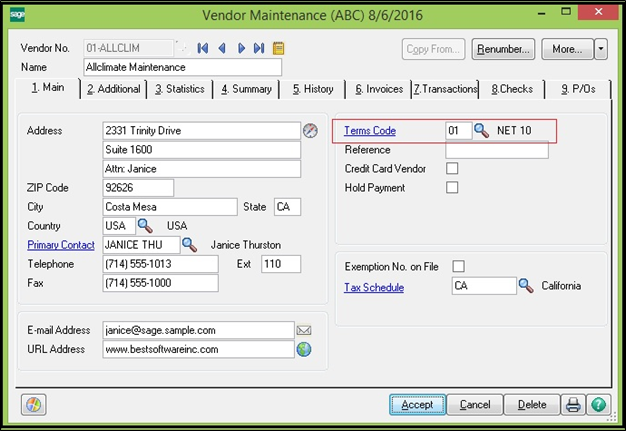Click the Fax field
The width and height of the screenshot is (634, 431).
click(x=161, y=283)
